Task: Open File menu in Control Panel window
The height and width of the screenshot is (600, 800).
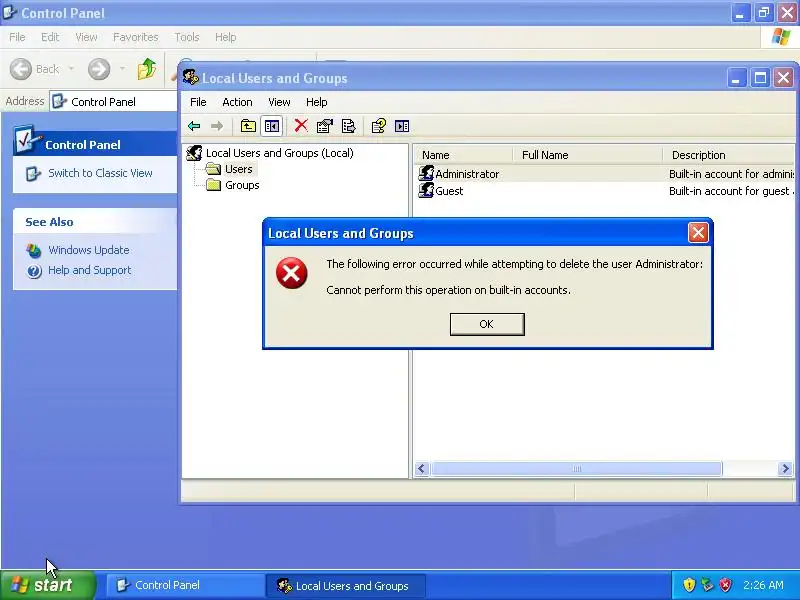Action: 17,37
